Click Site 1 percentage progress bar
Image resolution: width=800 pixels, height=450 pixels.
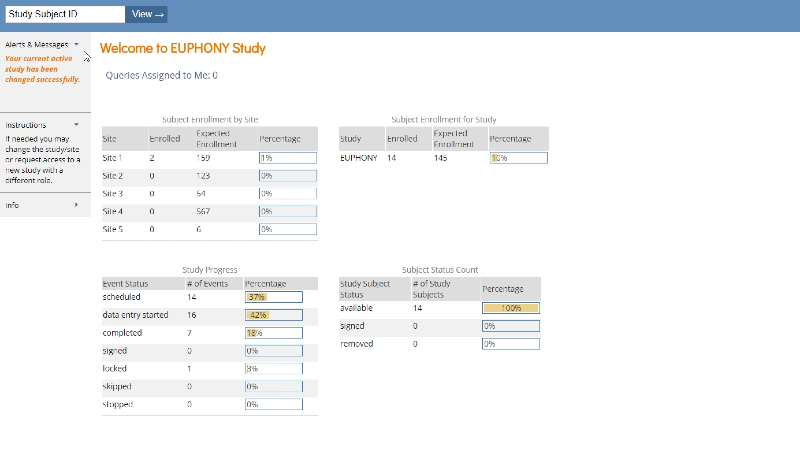coord(287,158)
